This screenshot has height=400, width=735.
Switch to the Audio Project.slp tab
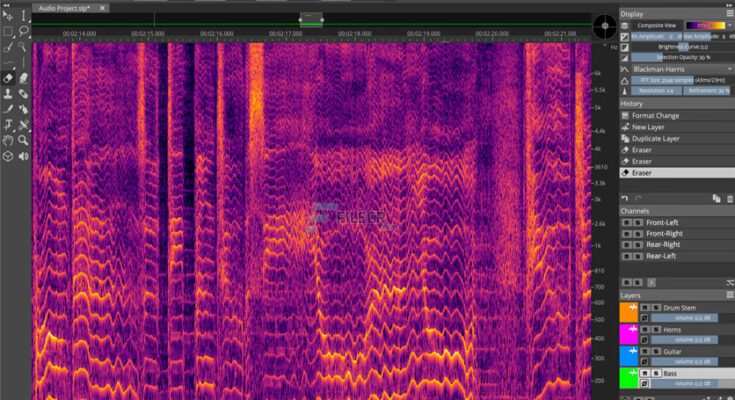[x=62, y=7]
